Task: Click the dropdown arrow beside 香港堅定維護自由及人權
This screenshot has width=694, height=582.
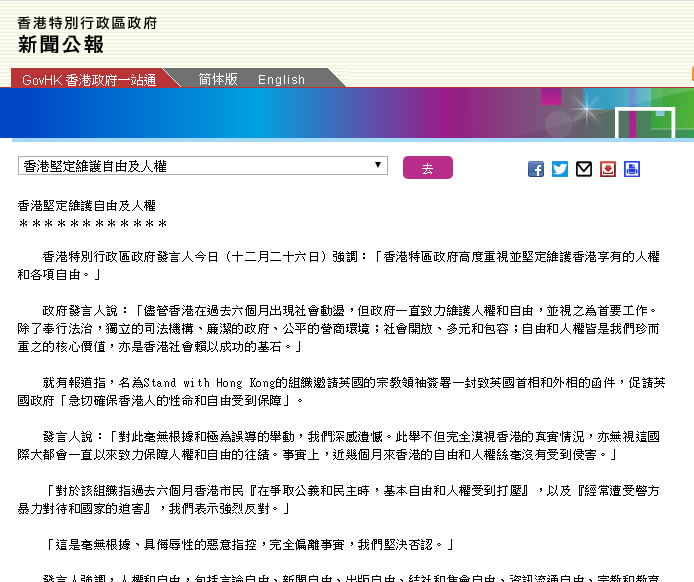Action: coord(379,166)
